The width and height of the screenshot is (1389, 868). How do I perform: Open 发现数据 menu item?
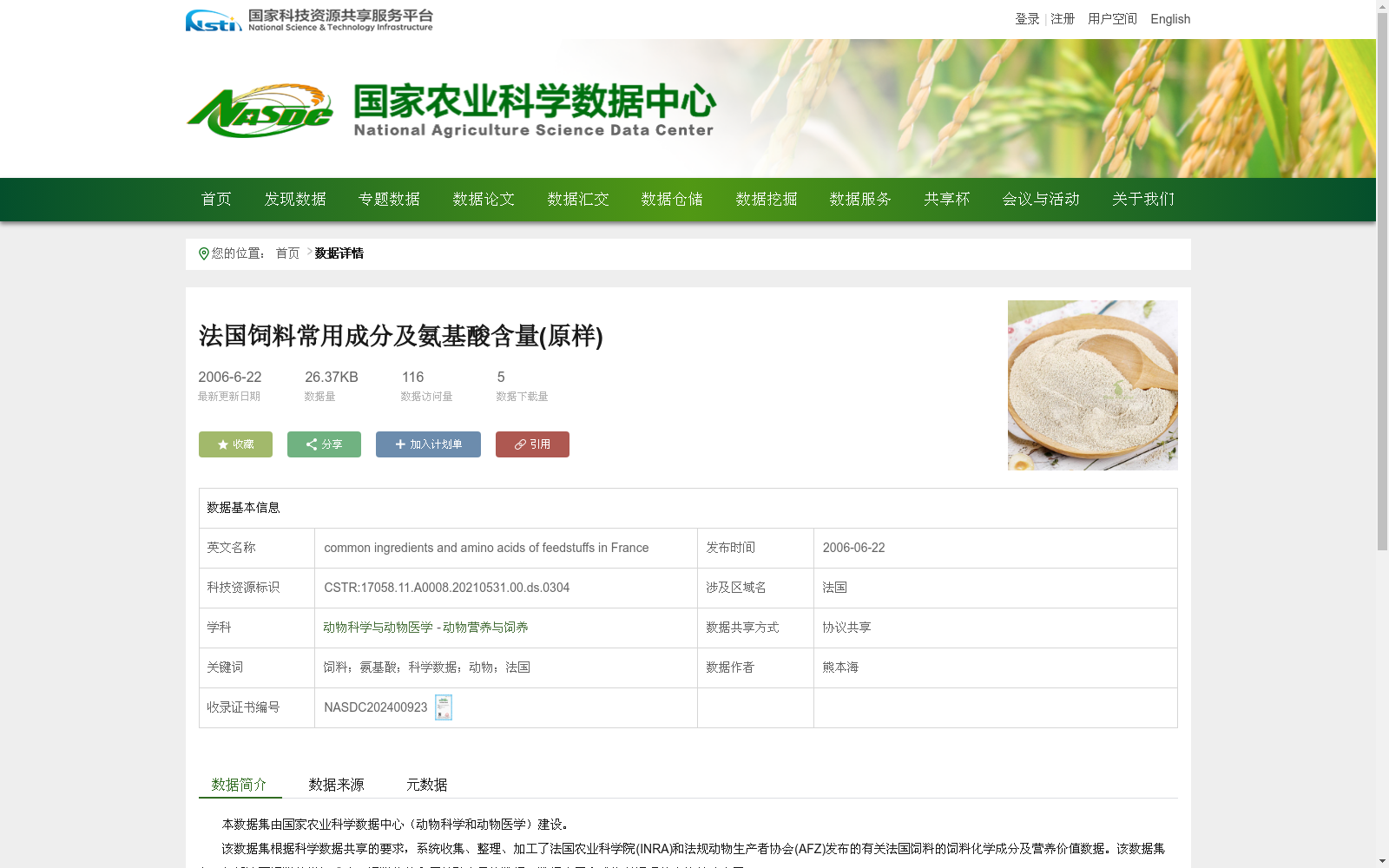click(x=295, y=200)
